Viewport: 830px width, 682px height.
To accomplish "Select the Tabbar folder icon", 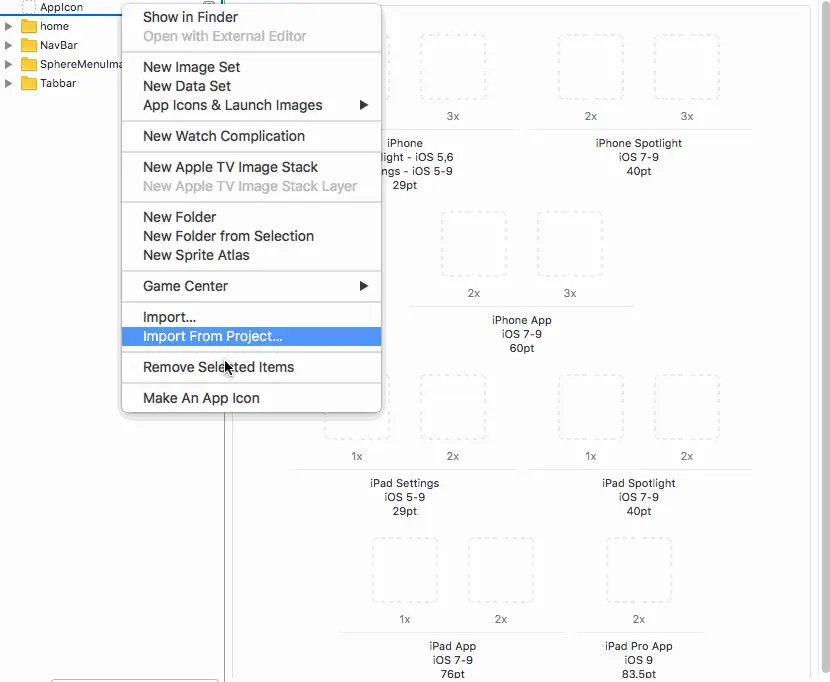I will 29,83.
